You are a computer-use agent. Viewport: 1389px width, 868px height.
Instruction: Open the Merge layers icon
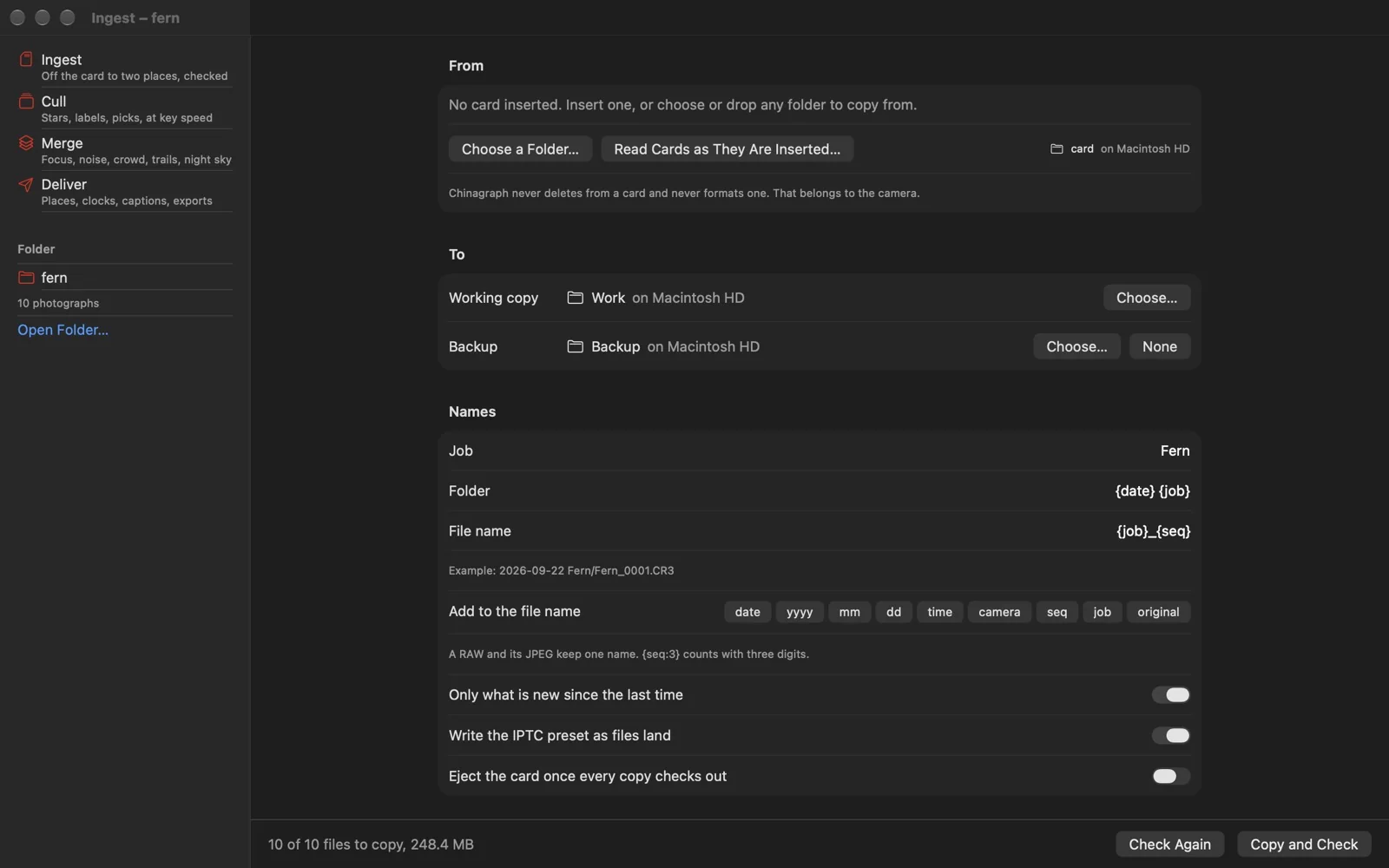pyautogui.click(x=26, y=143)
